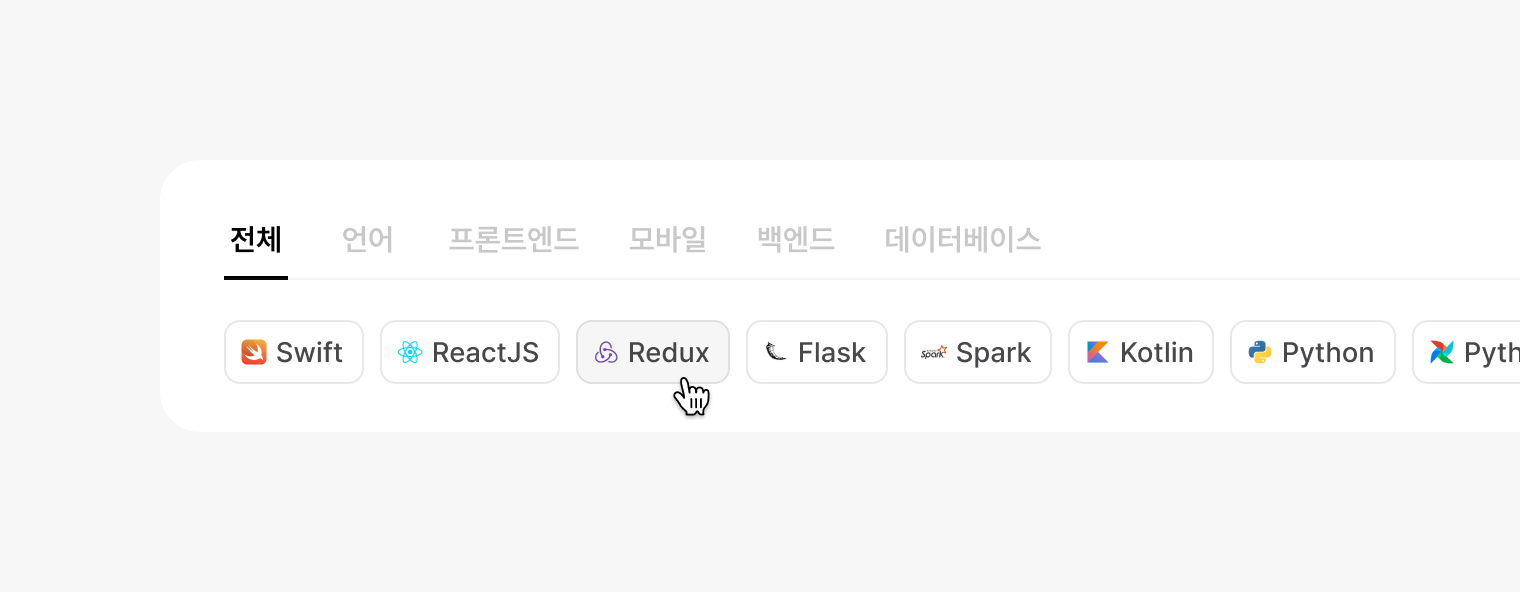Image resolution: width=1520 pixels, height=592 pixels.
Task: Click the cyan React atom icon
Action: [x=410, y=352]
